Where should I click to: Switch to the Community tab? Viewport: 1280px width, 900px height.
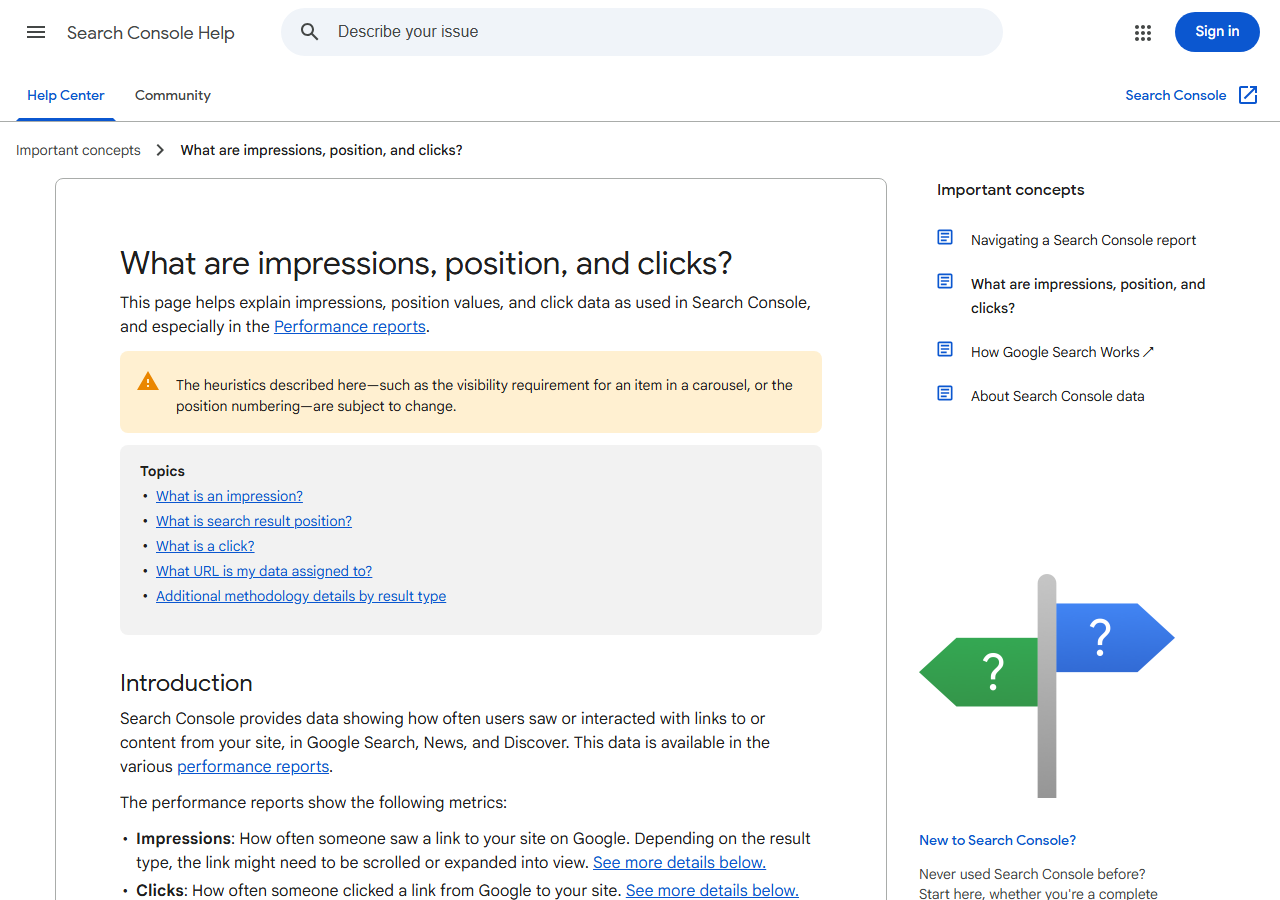(x=173, y=95)
